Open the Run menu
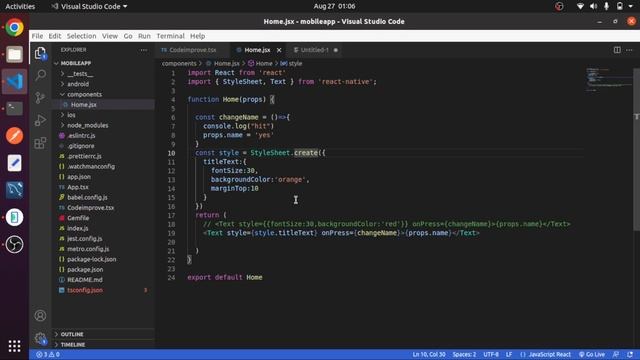The image size is (640, 360). pyautogui.click(x=144, y=36)
